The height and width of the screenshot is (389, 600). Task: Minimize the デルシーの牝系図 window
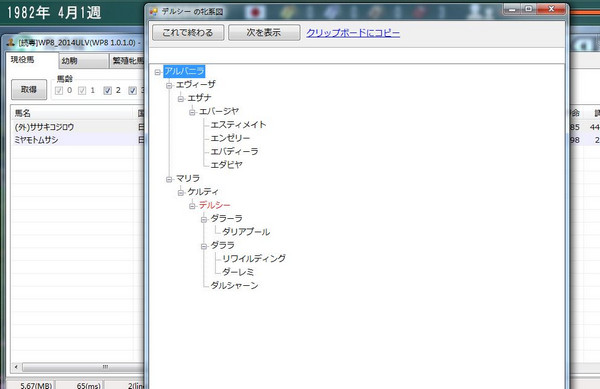pos(512,9)
